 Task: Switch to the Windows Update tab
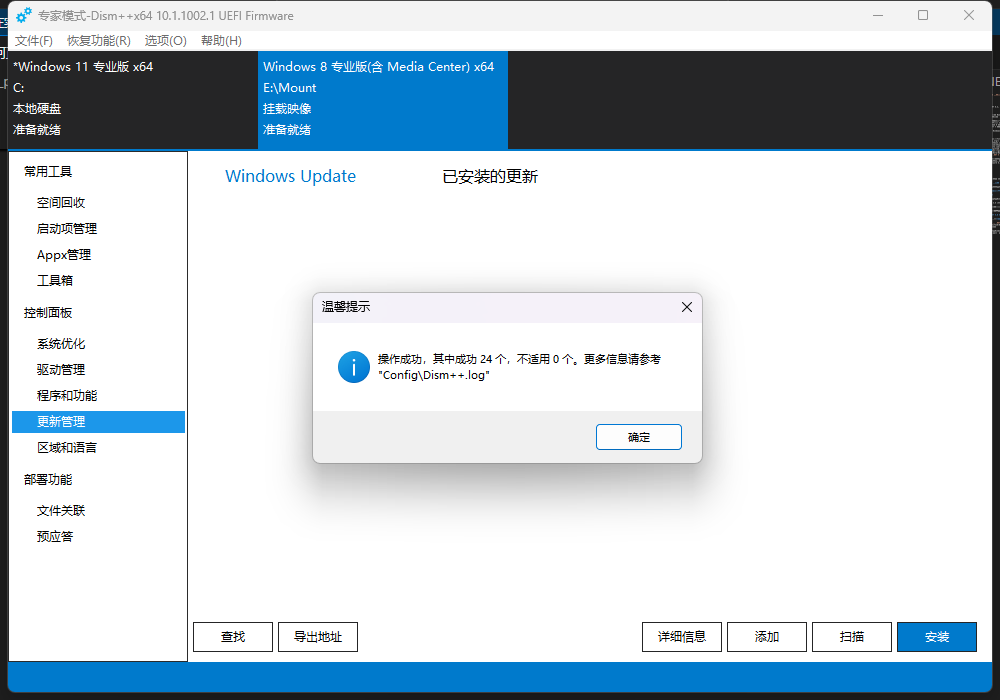290,176
